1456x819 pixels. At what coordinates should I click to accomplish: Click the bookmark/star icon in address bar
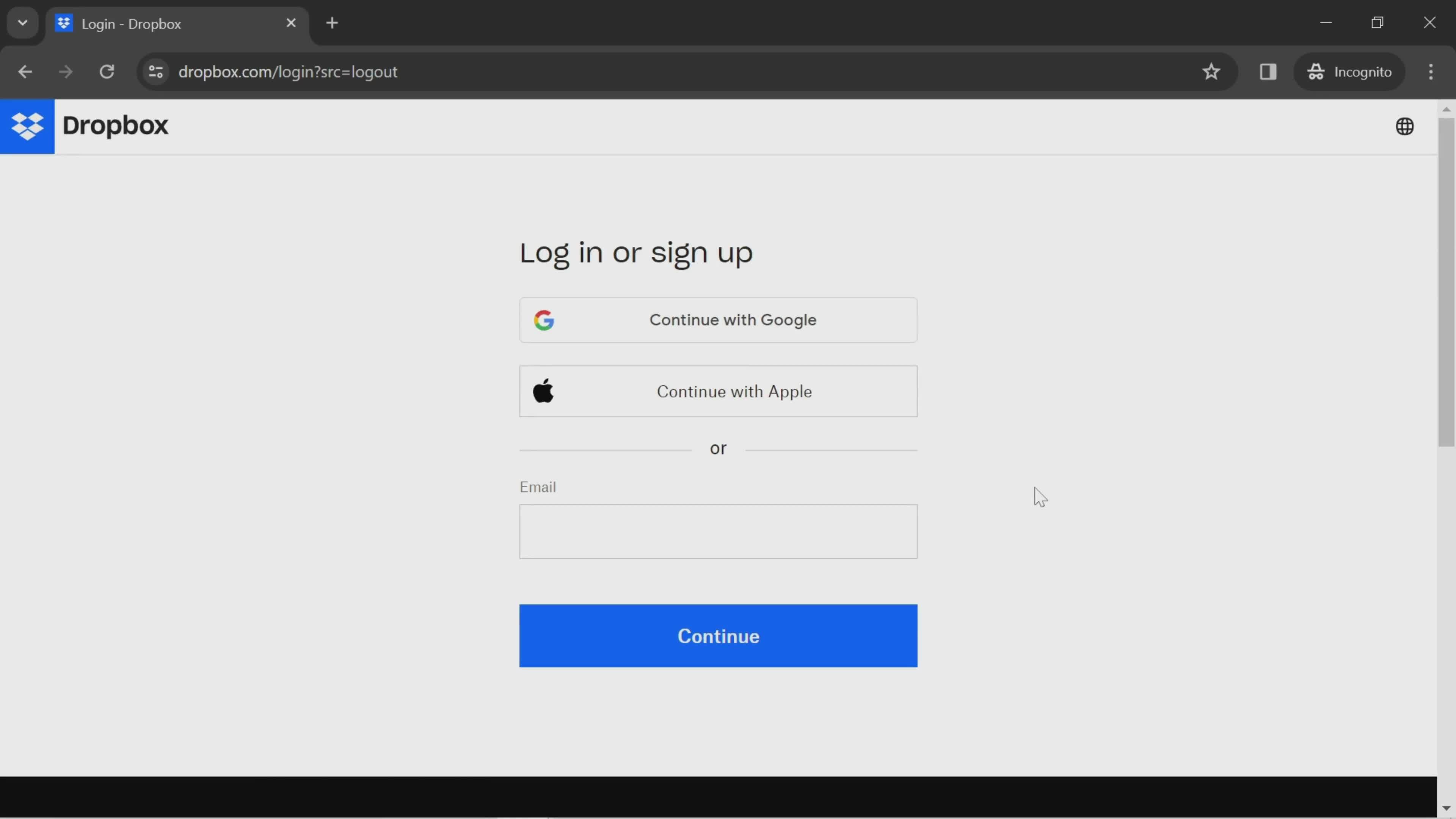1211,71
